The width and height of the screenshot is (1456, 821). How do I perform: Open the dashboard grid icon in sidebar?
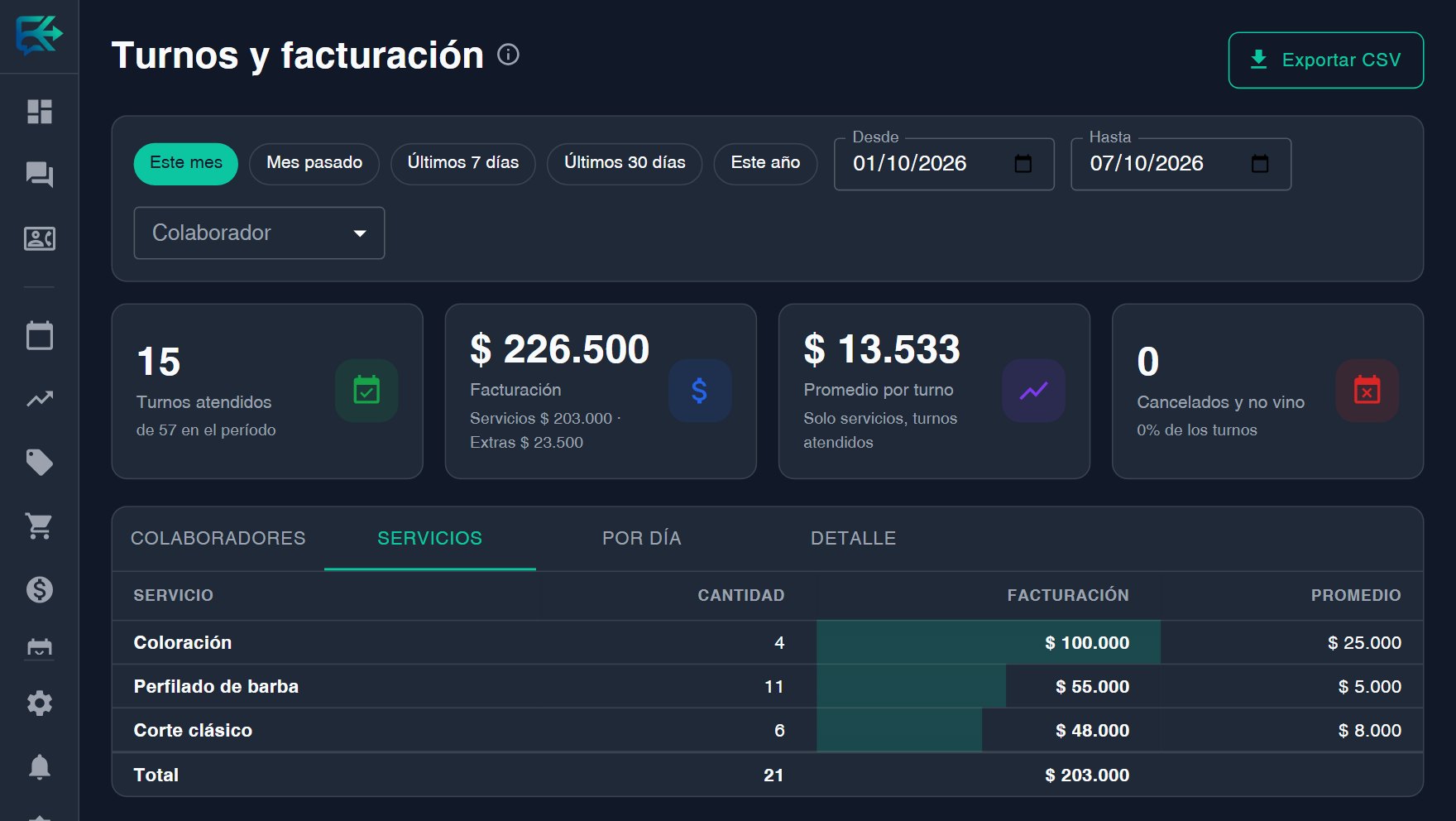coord(40,111)
